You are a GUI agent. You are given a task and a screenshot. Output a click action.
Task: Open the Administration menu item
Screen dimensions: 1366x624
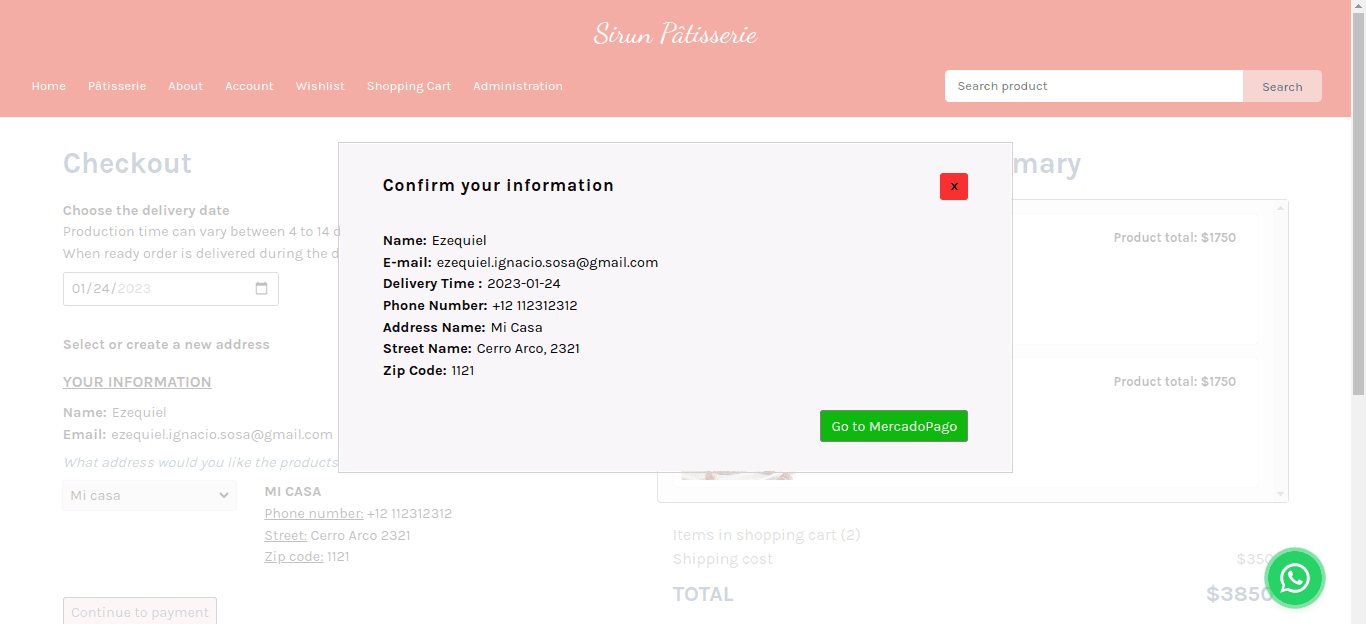pyautogui.click(x=517, y=86)
